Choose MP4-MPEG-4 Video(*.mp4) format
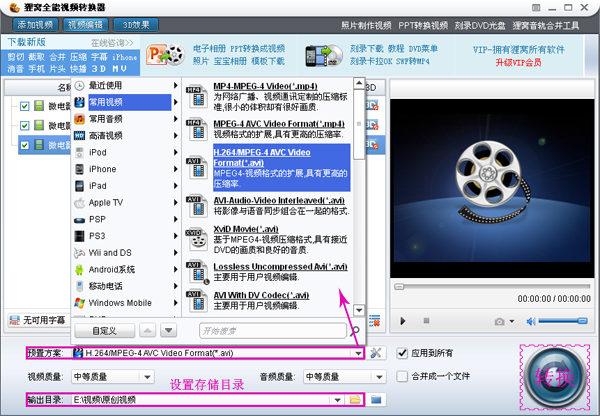Viewport: 600px width, 416px height. coord(267,96)
